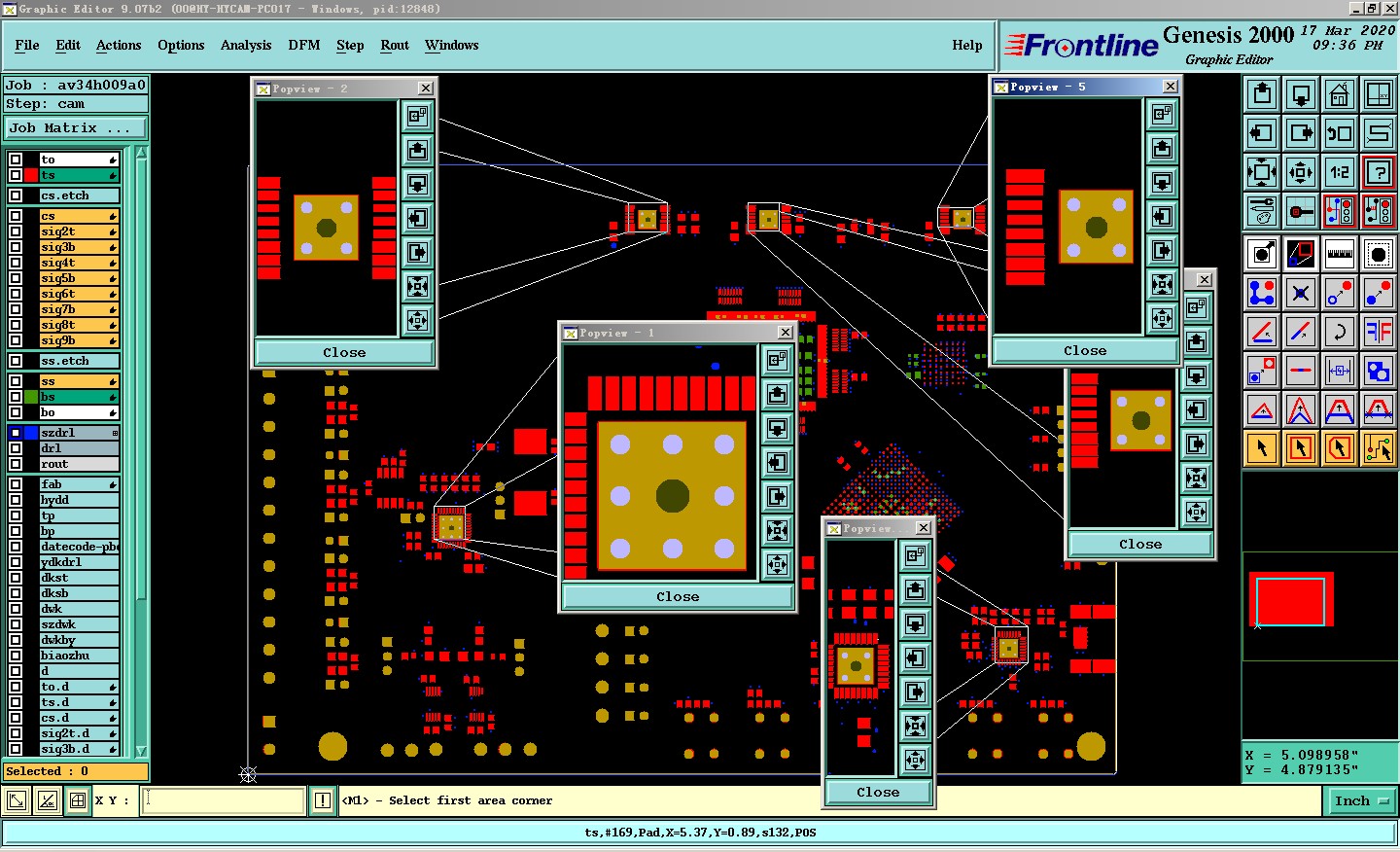Click the arrow marker on 'sig9b' layer row
The height and width of the screenshot is (852, 1400).
(113, 340)
